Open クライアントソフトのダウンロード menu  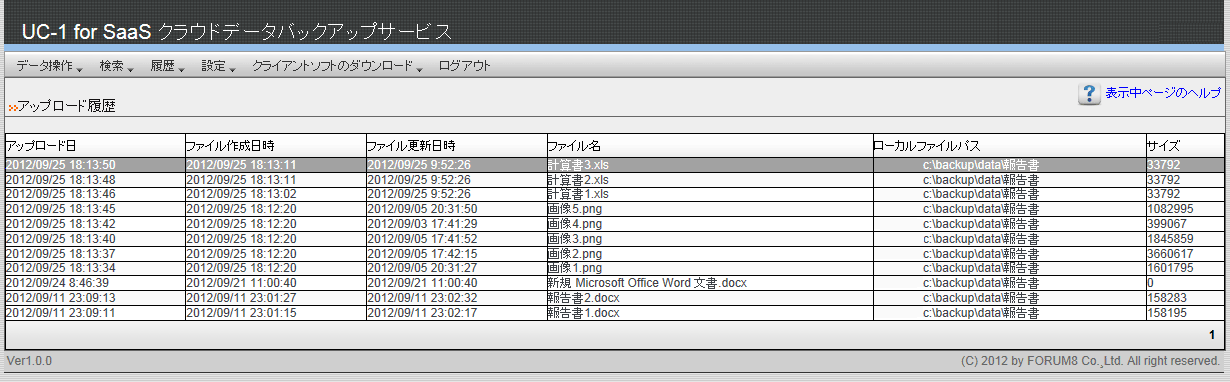point(332,66)
